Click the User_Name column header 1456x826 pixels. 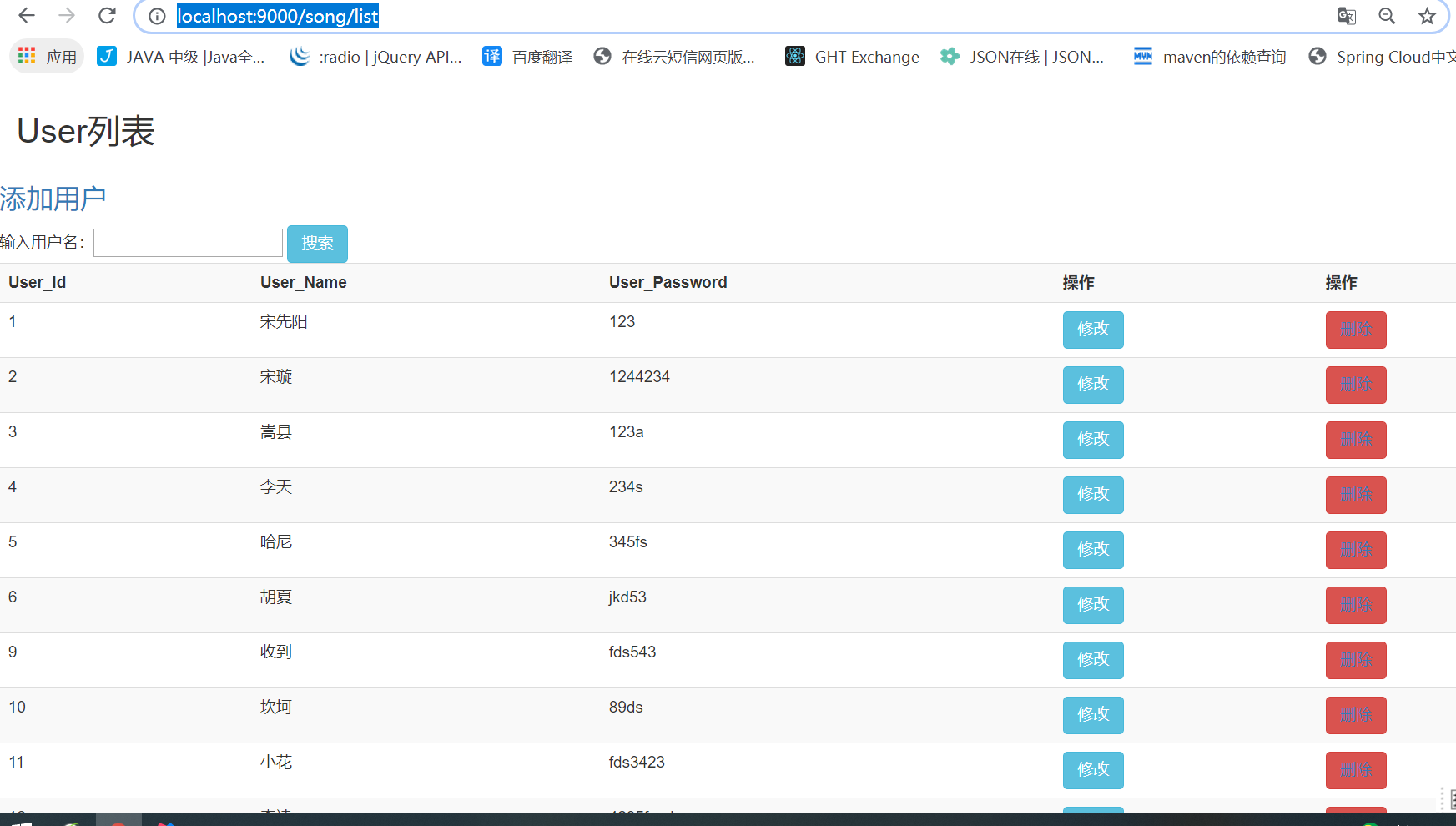pos(304,282)
